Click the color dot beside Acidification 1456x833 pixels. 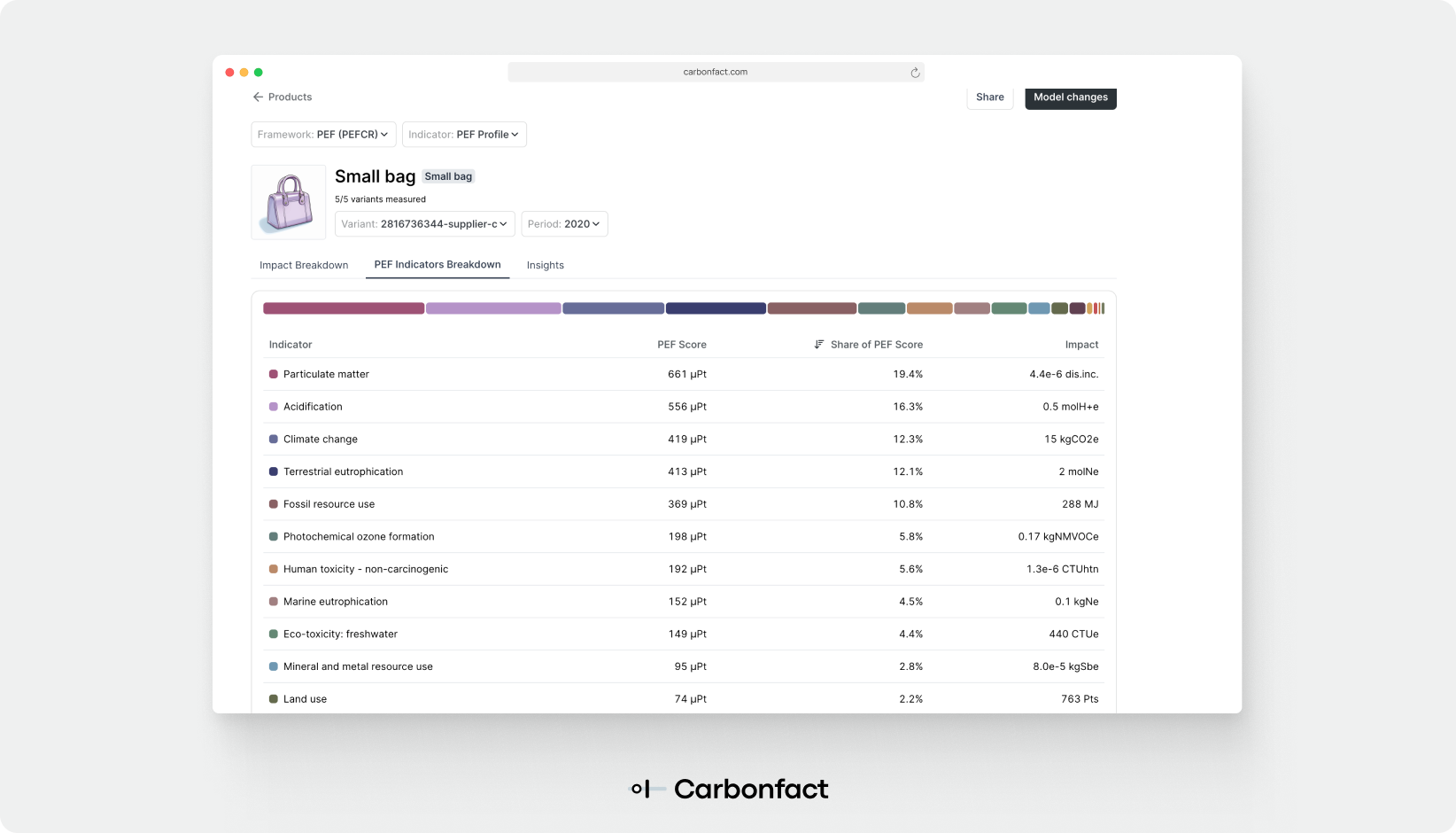273,406
